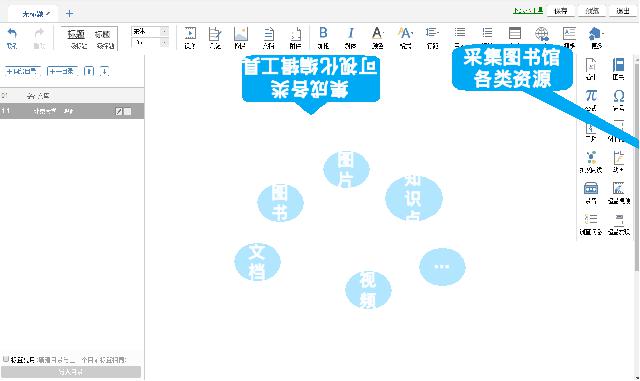Insert a special symbol with the Ω icon
The image size is (640, 381).
click(x=619, y=96)
